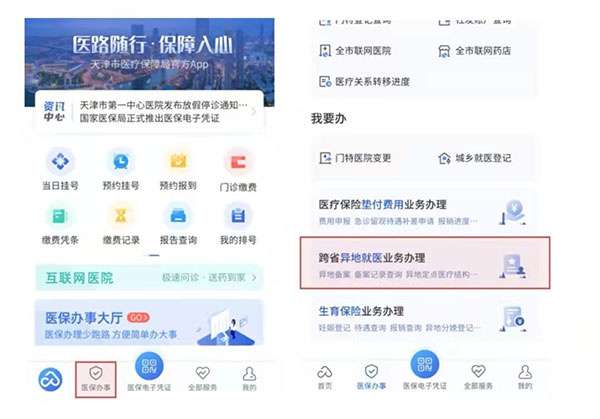Tap the 当日挂号 icon
600x419 pixels.
click(x=60, y=161)
